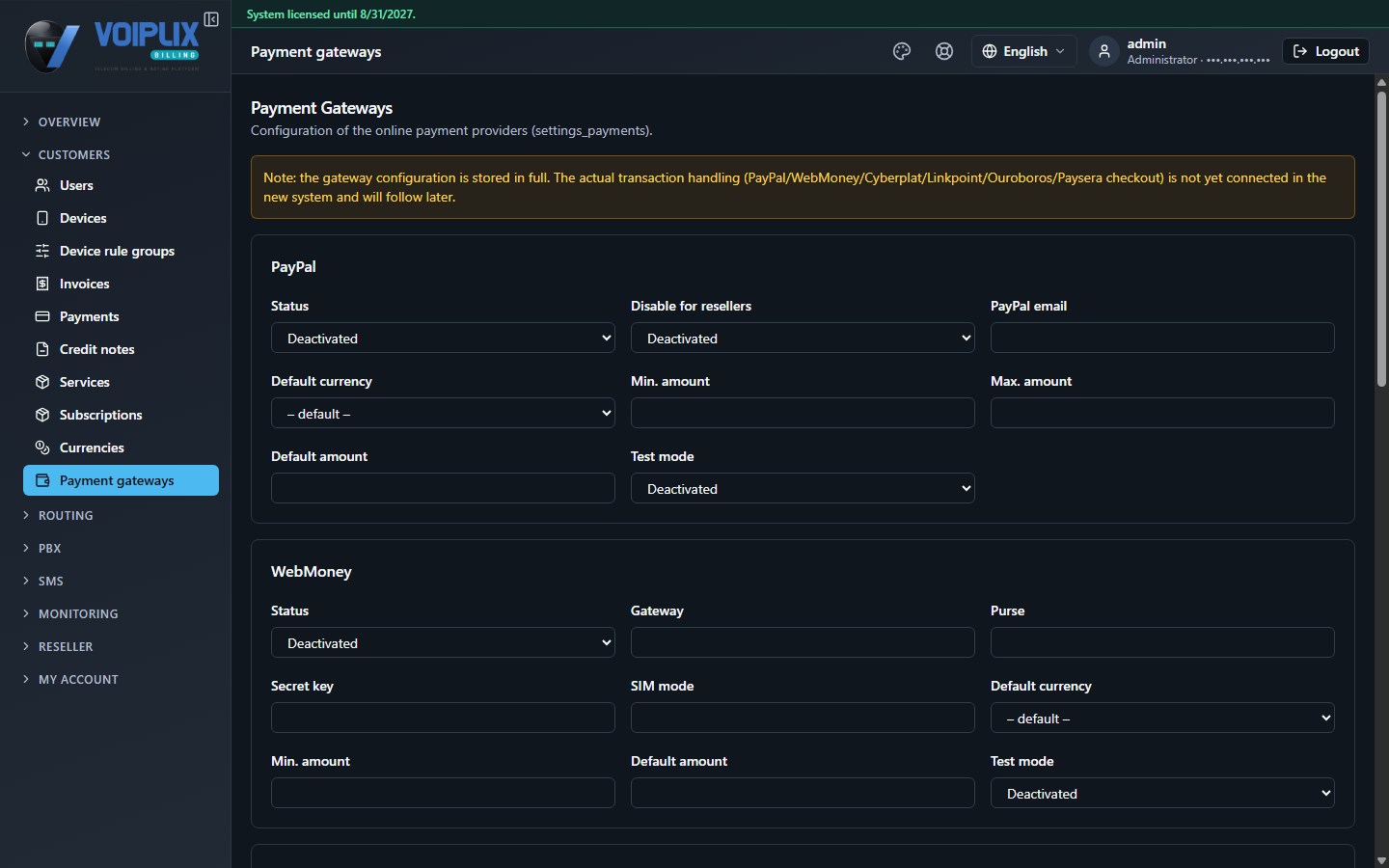Open the support lifebuoy icon
Screen dimensions: 1389x868
(944, 51)
